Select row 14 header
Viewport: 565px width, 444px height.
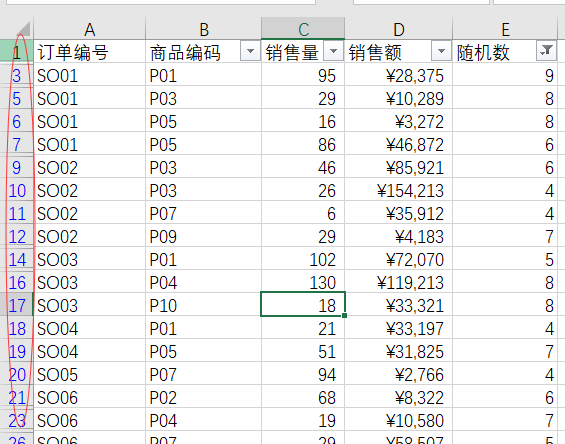click(17, 259)
